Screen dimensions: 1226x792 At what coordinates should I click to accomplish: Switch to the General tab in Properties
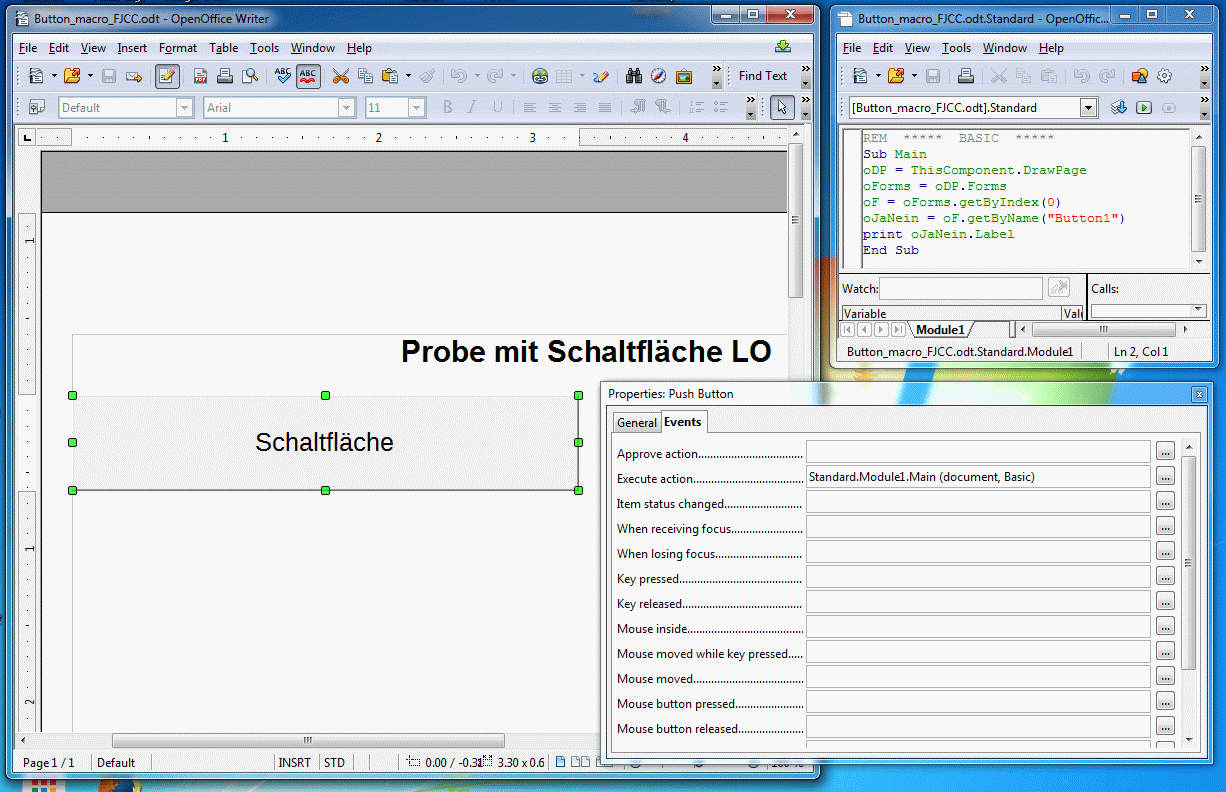coord(636,423)
